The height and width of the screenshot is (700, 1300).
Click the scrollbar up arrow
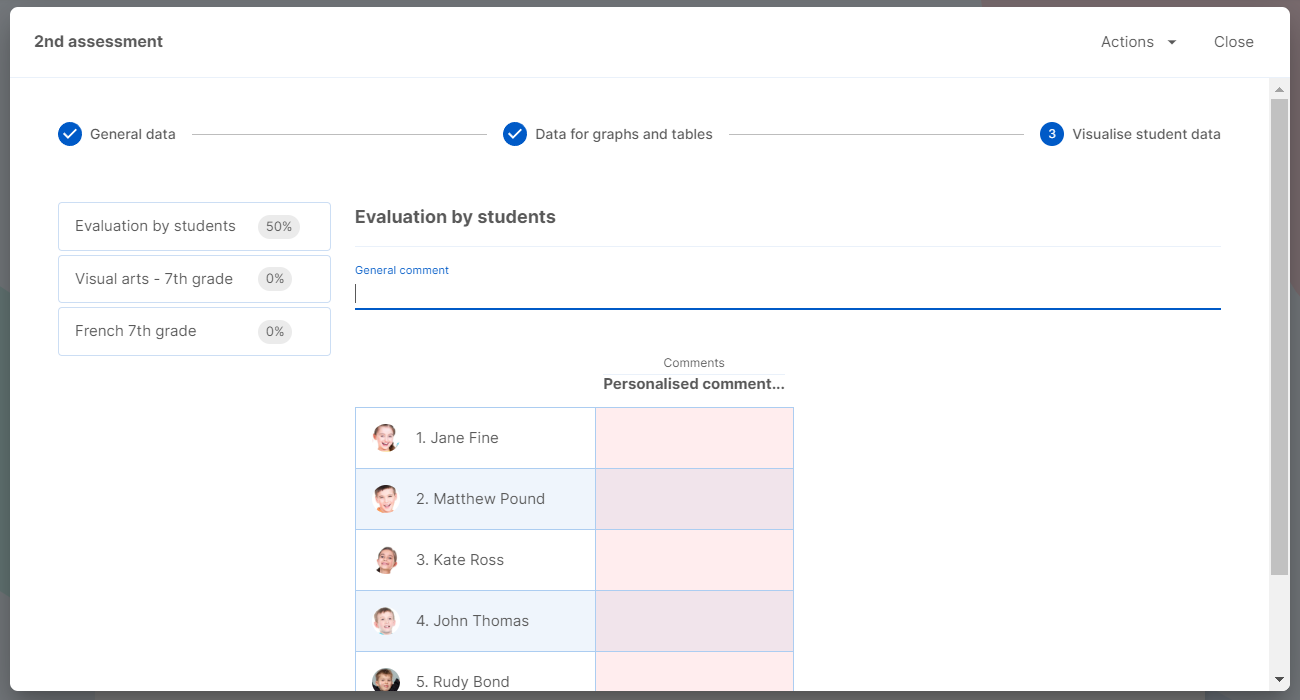click(1279, 88)
